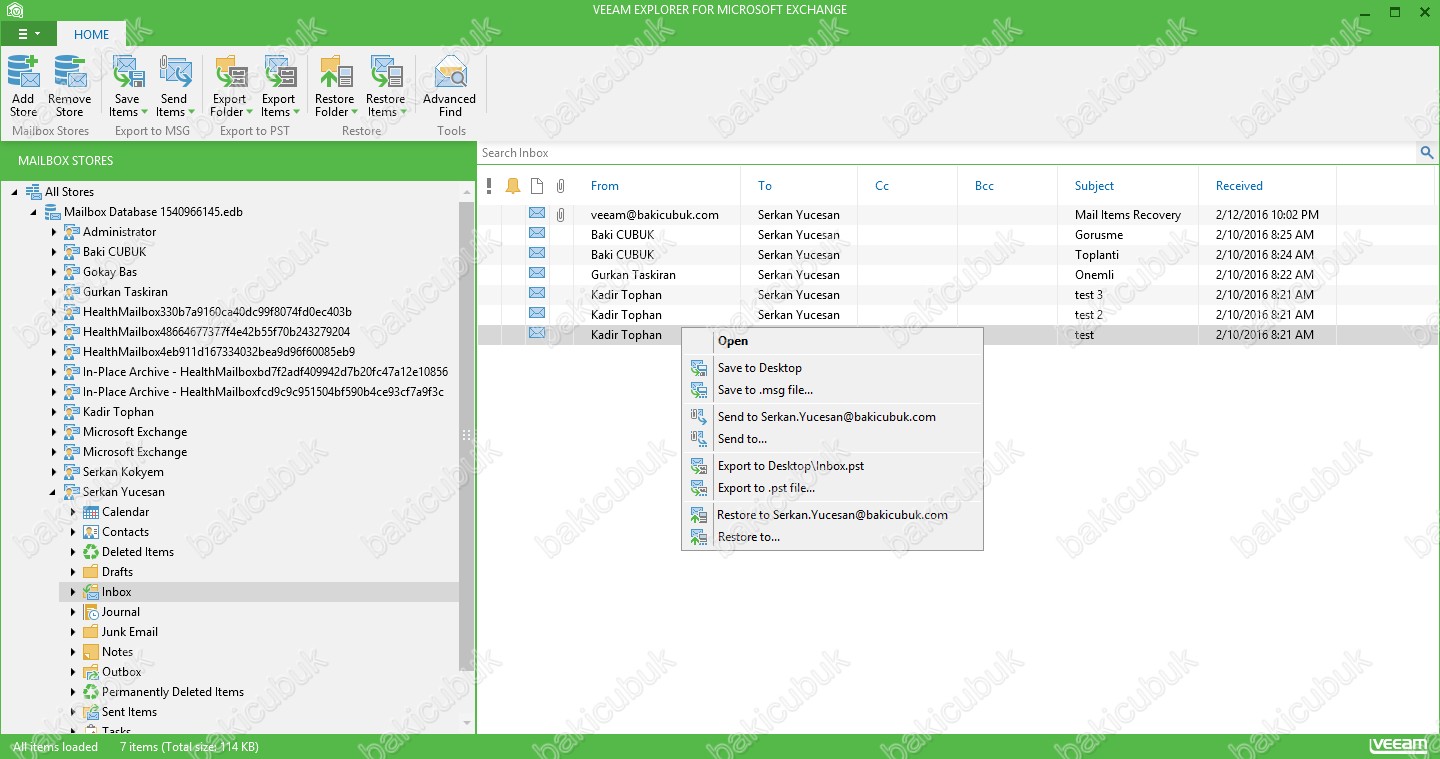Click the Remove Store ribbon icon
The width and height of the screenshot is (1440, 759).
[x=70, y=72]
